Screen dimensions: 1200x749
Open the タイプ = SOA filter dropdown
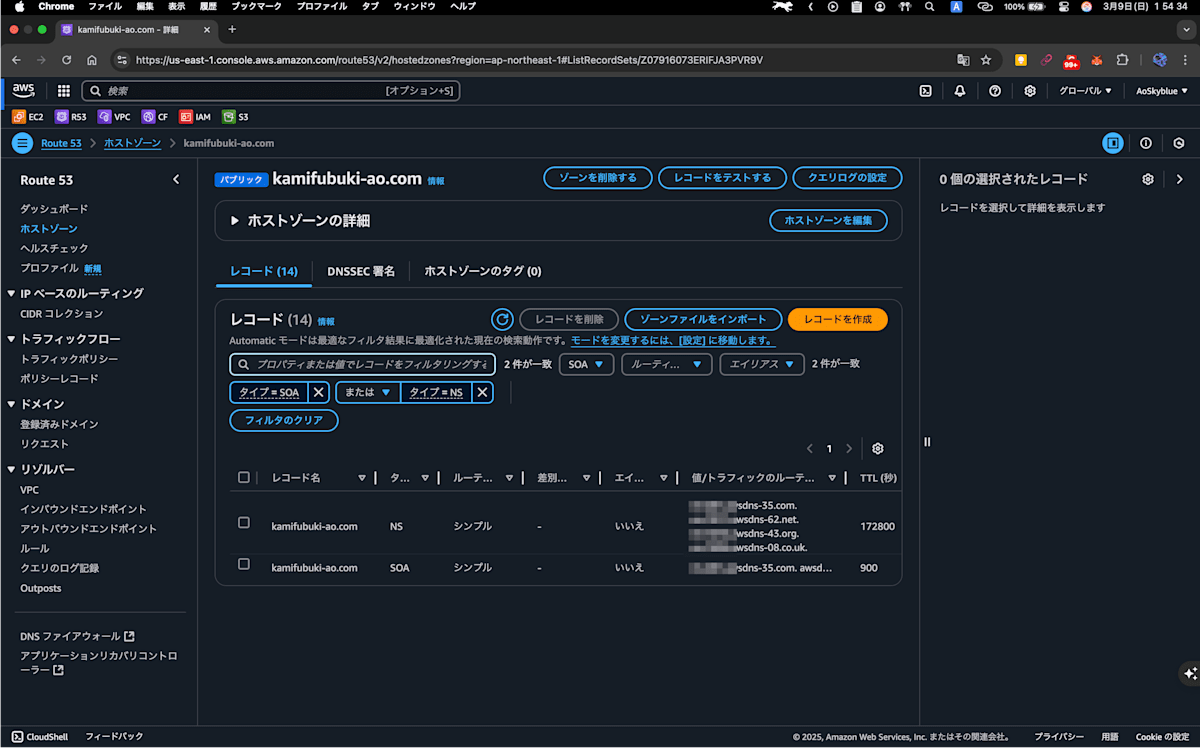[271, 392]
